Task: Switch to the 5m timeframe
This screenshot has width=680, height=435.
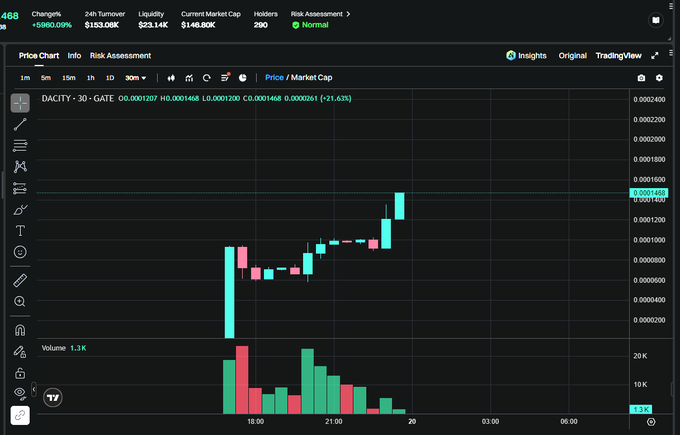Action: [x=46, y=78]
